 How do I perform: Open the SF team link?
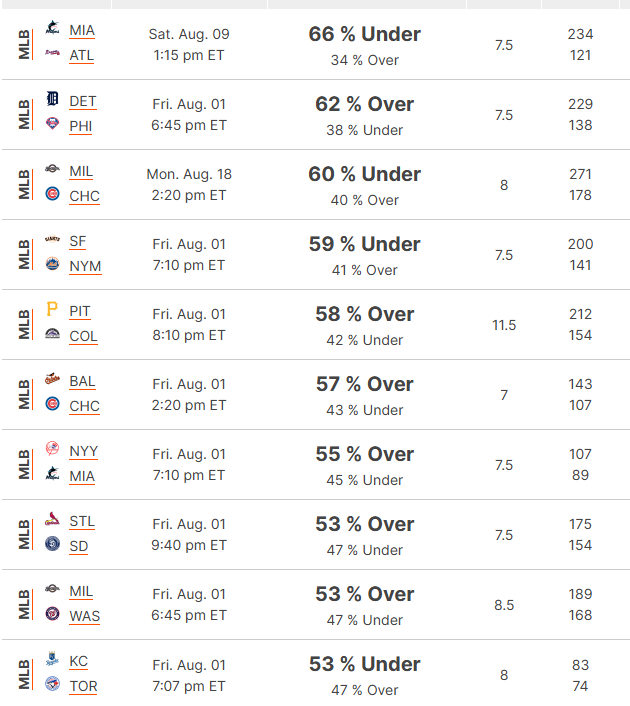pos(77,241)
